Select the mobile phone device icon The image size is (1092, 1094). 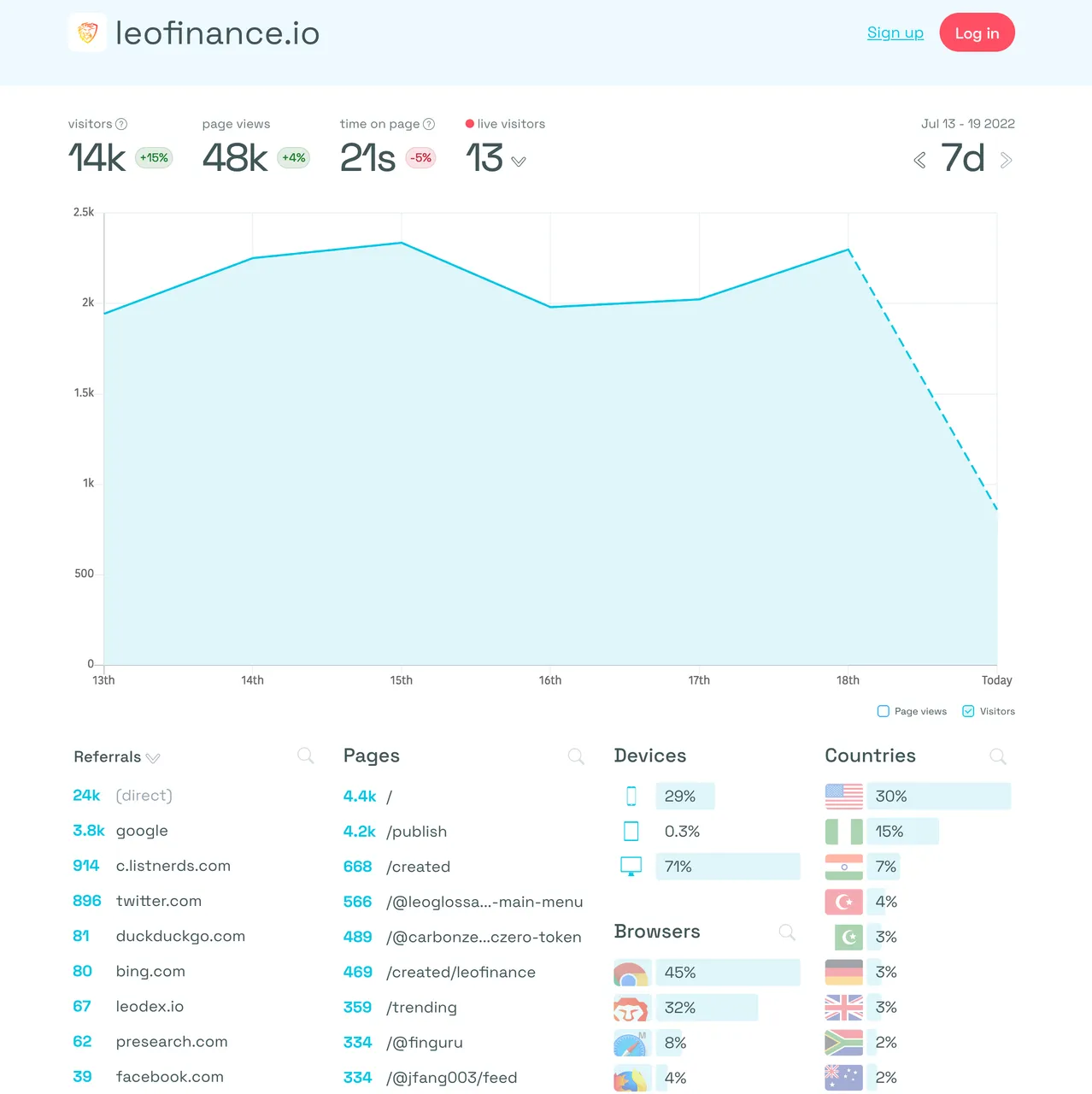631,796
